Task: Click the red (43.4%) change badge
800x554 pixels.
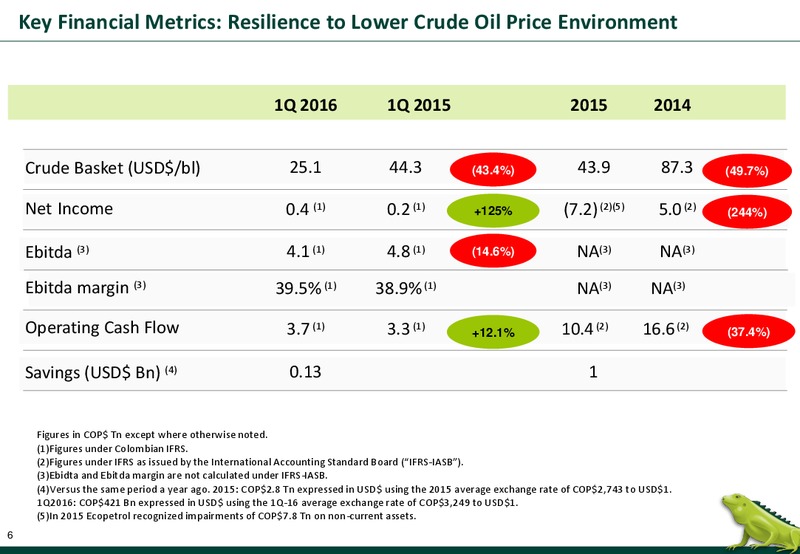Action: point(493,170)
